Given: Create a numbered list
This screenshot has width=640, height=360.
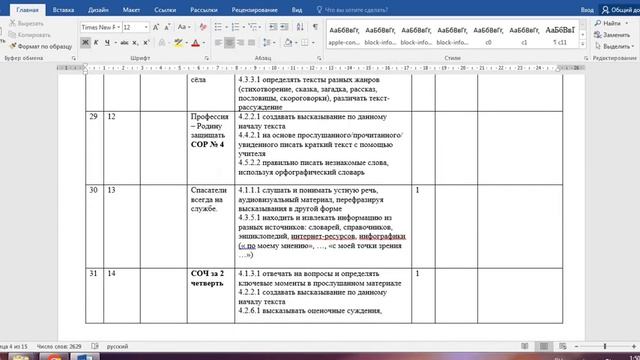Looking at the screenshot, I should (236, 27).
